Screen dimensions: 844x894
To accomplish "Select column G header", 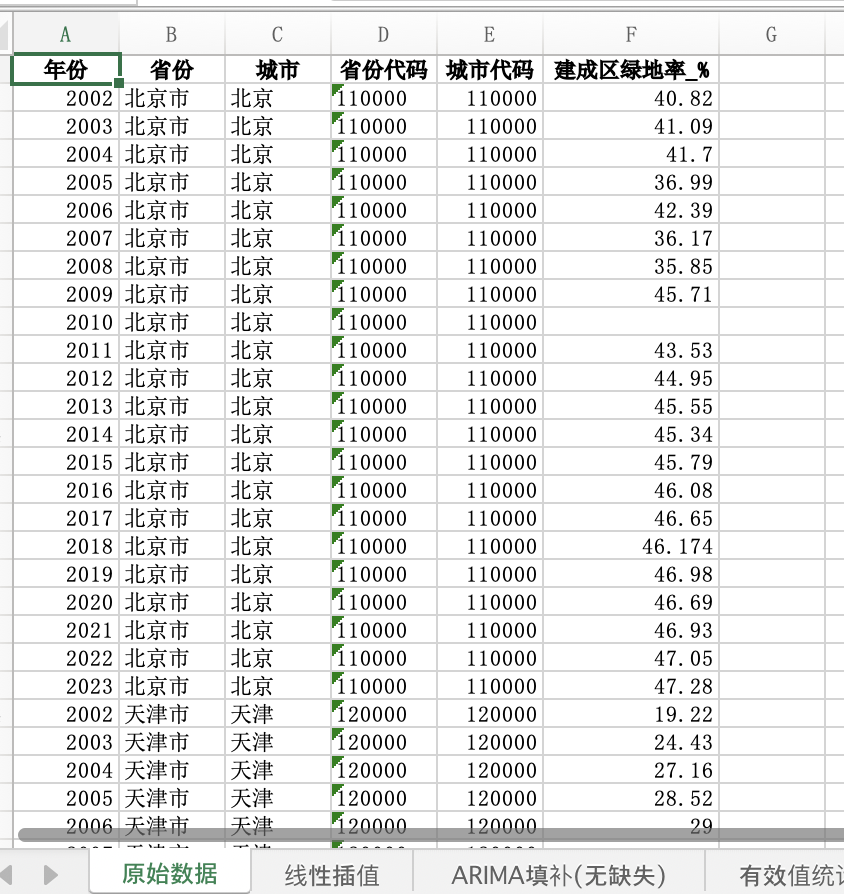I will coord(772,35).
